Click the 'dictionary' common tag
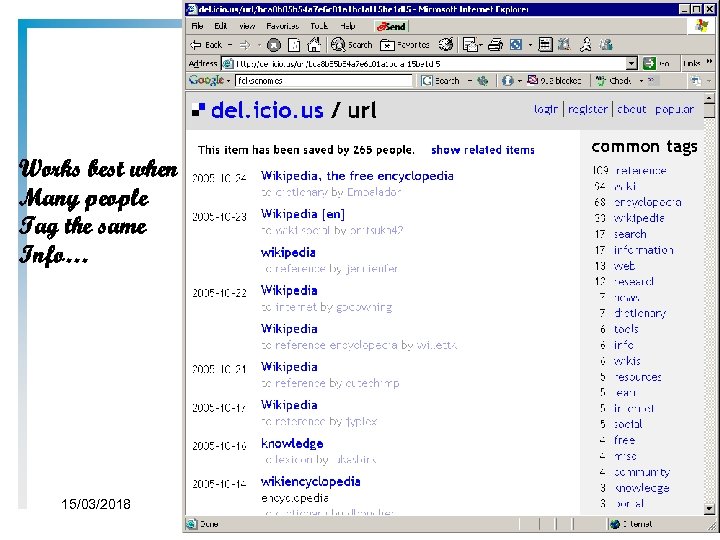 640,314
